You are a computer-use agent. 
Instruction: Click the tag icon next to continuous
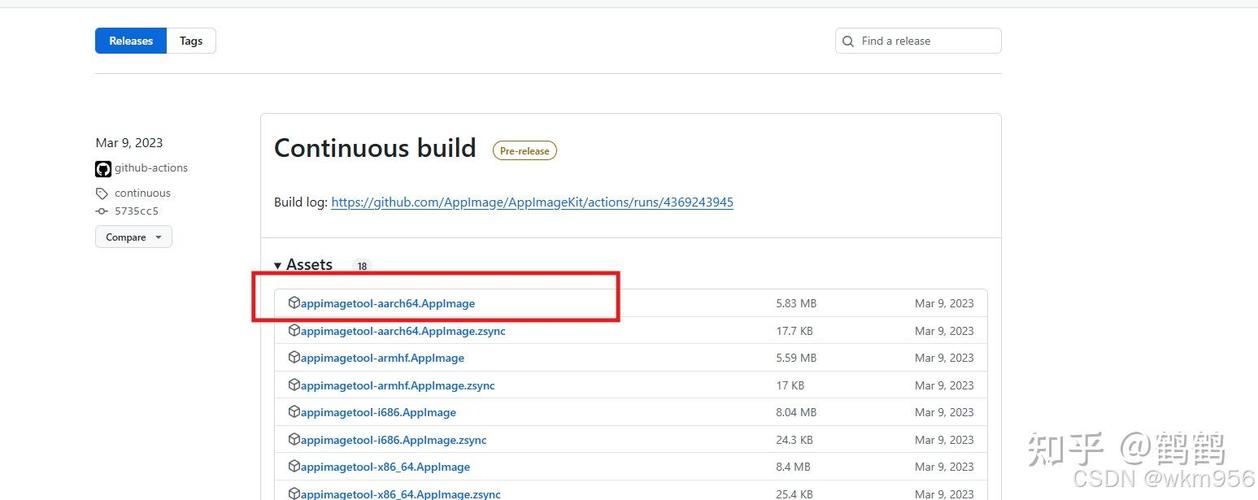pyautogui.click(x=102, y=194)
